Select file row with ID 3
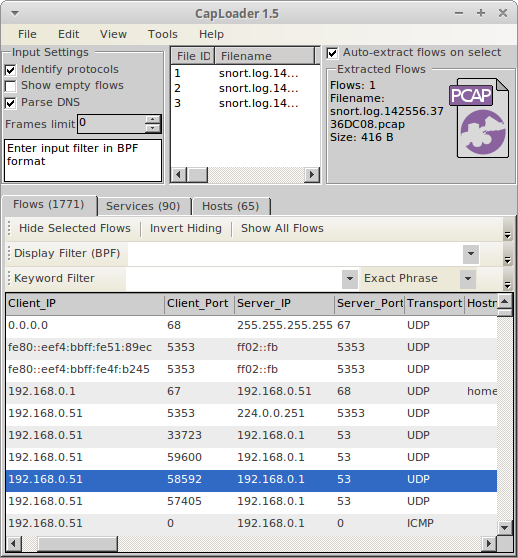Image resolution: width=518 pixels, height=558 pixels. tap(245, 104)
